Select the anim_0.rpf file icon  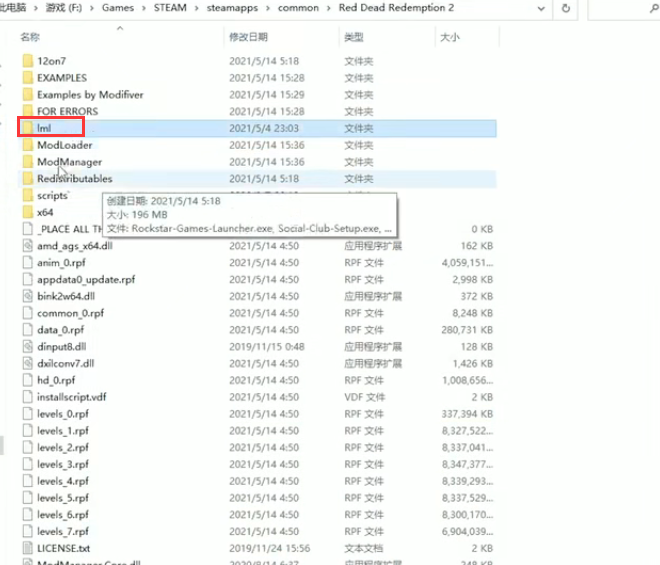[x=28, y=263]
